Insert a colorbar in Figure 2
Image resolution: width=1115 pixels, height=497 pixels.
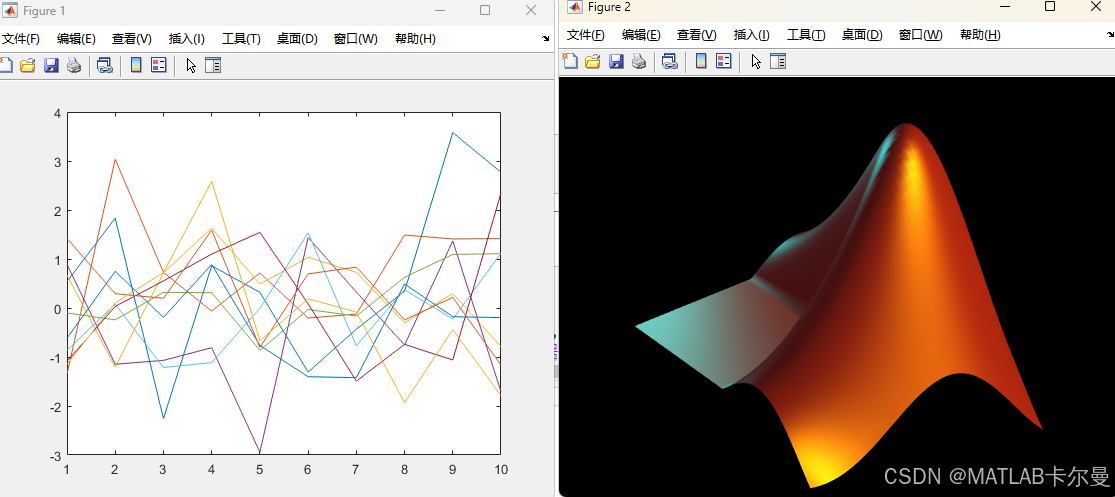(701, 61)
